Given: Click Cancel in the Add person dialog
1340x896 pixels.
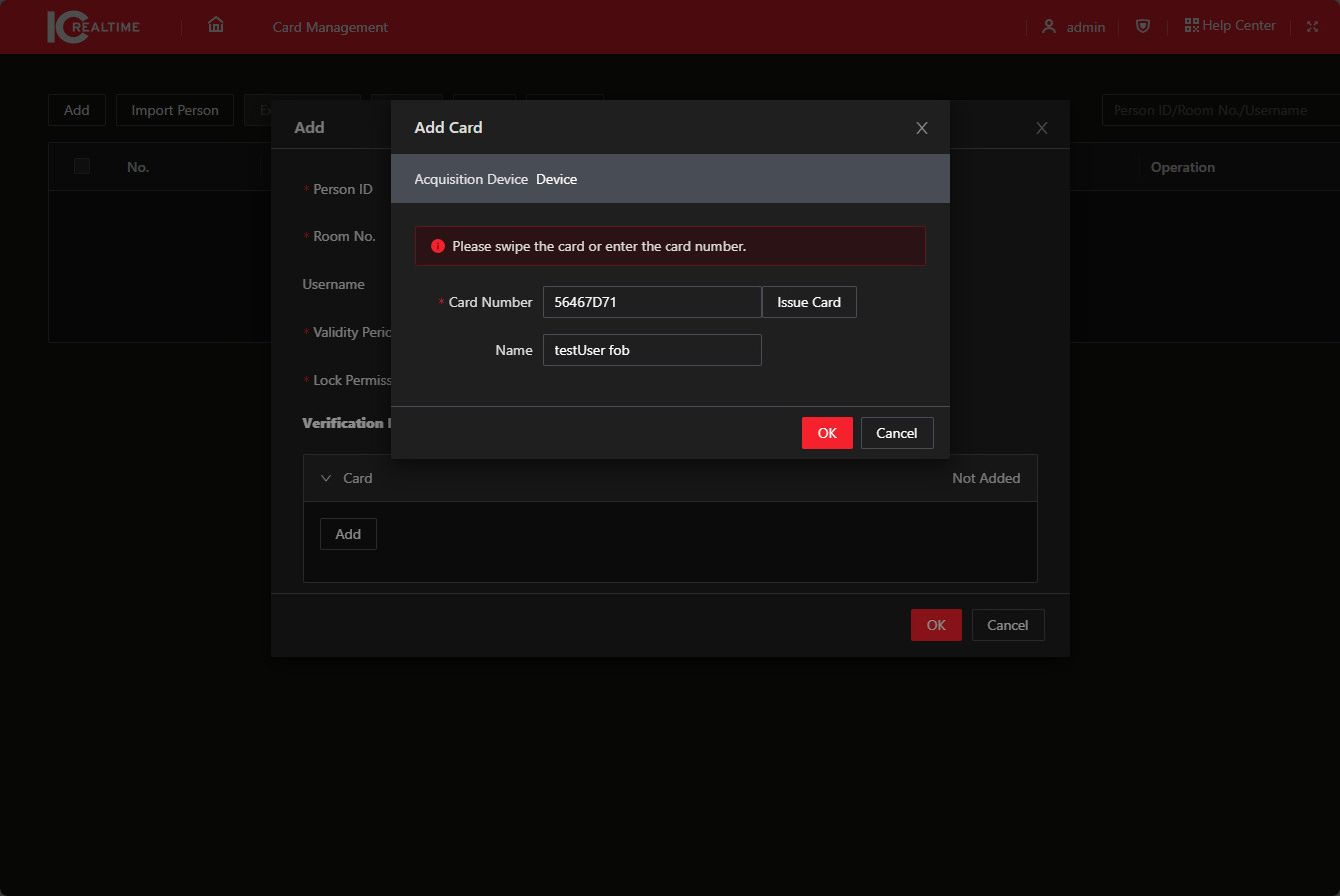Looking at the screenshot, I should pos(1008,625).
